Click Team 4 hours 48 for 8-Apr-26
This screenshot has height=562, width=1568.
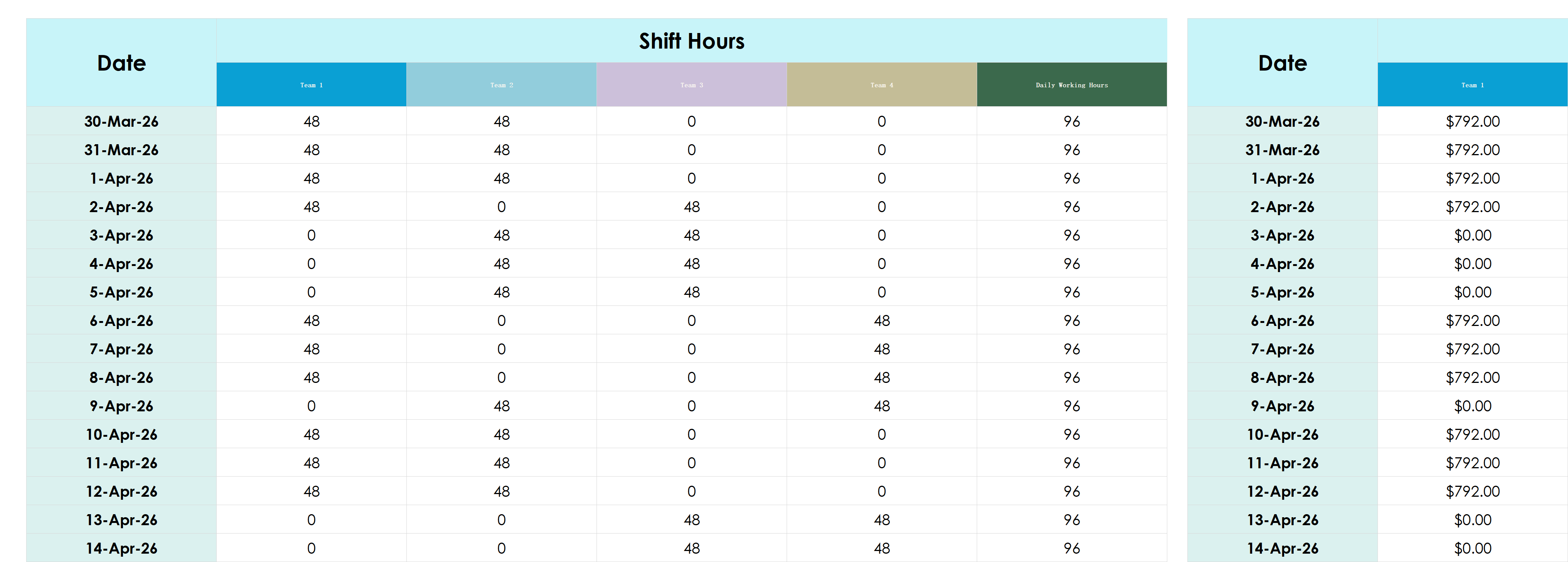click(x=882, y=378)
